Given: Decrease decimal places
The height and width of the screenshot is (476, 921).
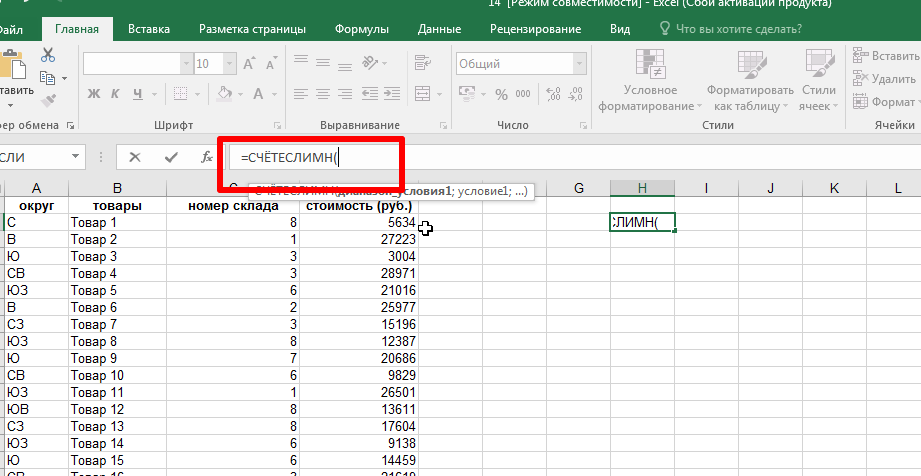Looking at the screenshot, I should [576, 93].
